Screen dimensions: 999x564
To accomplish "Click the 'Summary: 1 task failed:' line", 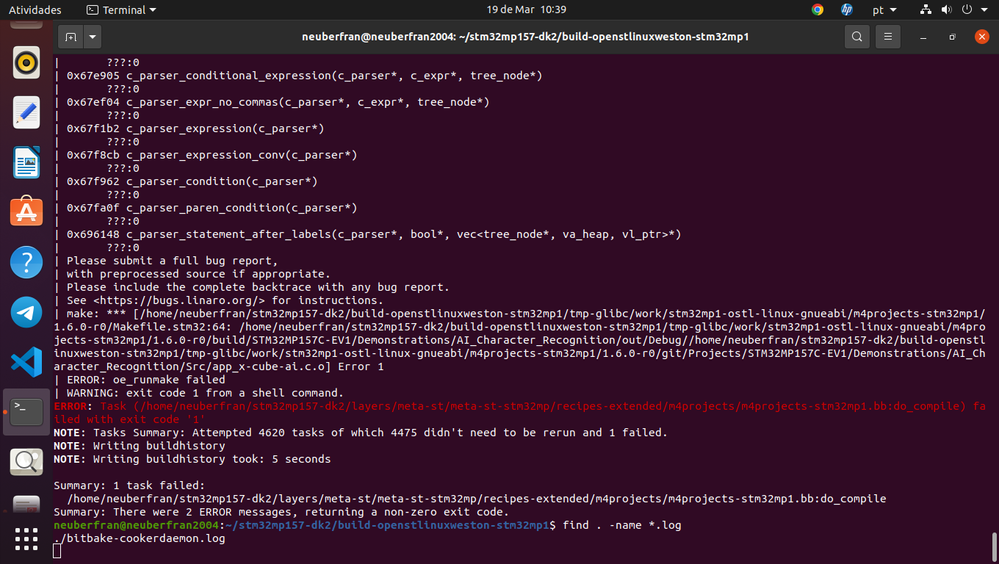I will pos(129,486).
